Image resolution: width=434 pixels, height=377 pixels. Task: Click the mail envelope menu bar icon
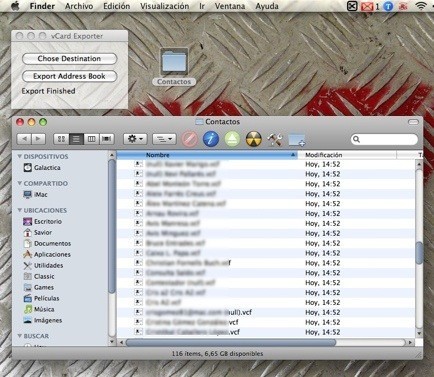click(x=367, y=6)
